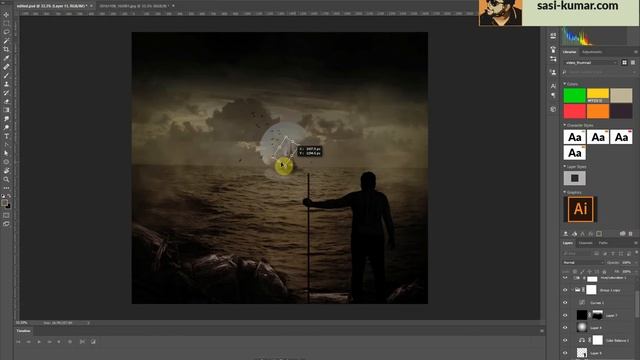
Task: Open the library selection dropdown
Action: coord(591,62)
